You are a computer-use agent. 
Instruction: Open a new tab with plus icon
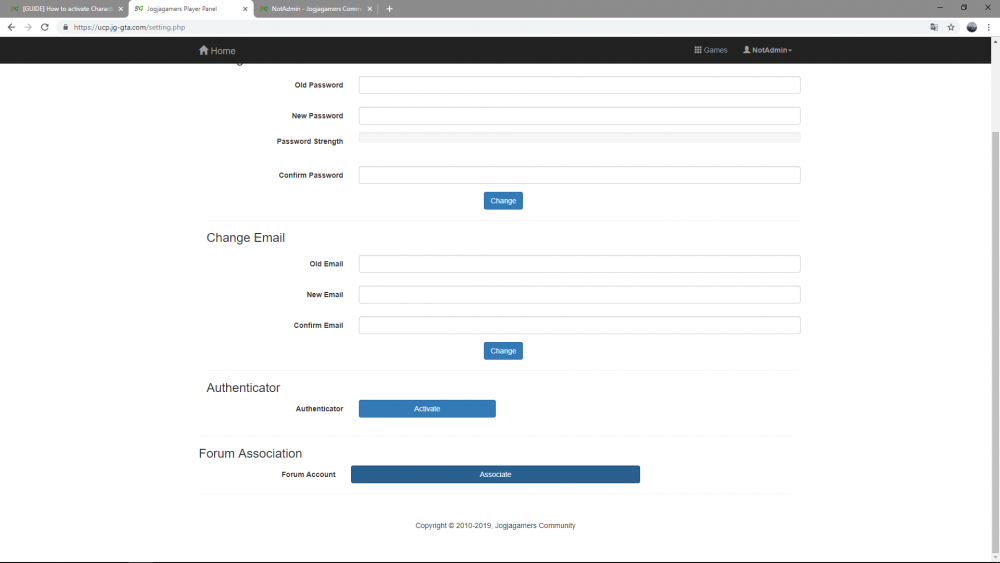389,9
